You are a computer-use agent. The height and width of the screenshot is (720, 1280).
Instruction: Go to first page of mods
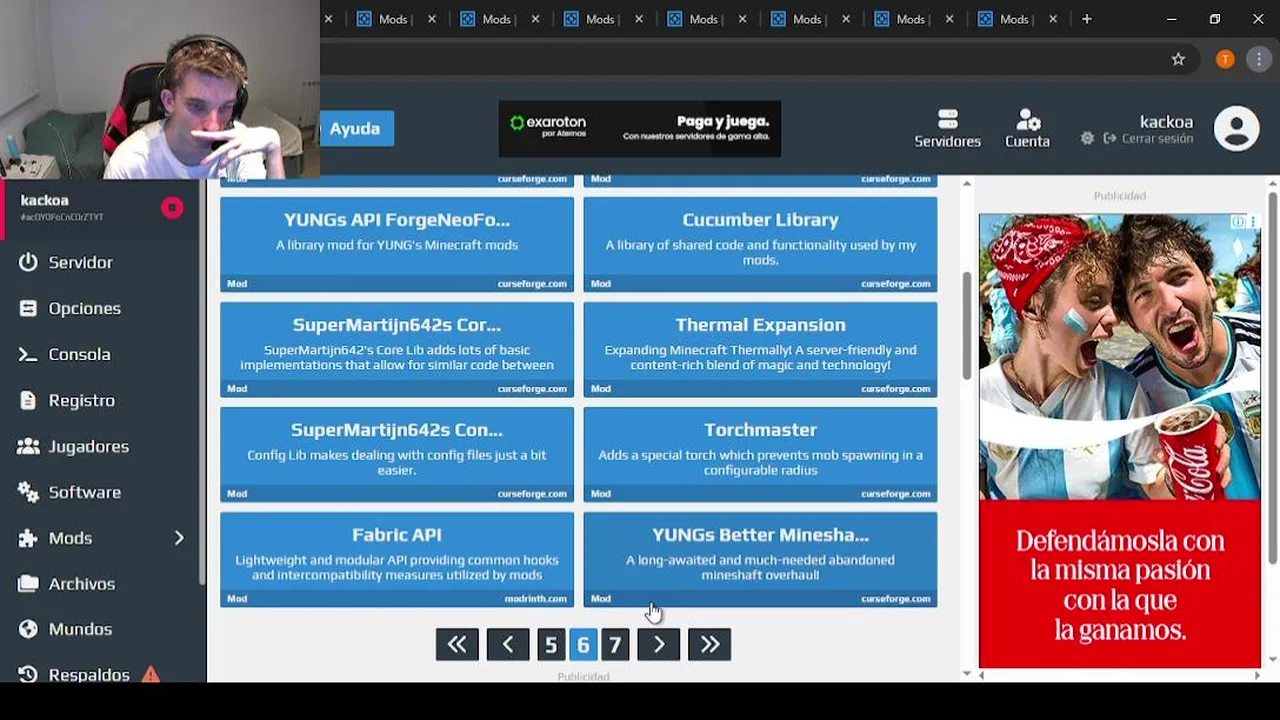457,645
